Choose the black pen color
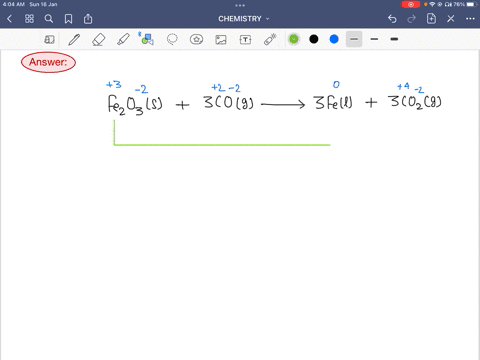 [314, 39]
